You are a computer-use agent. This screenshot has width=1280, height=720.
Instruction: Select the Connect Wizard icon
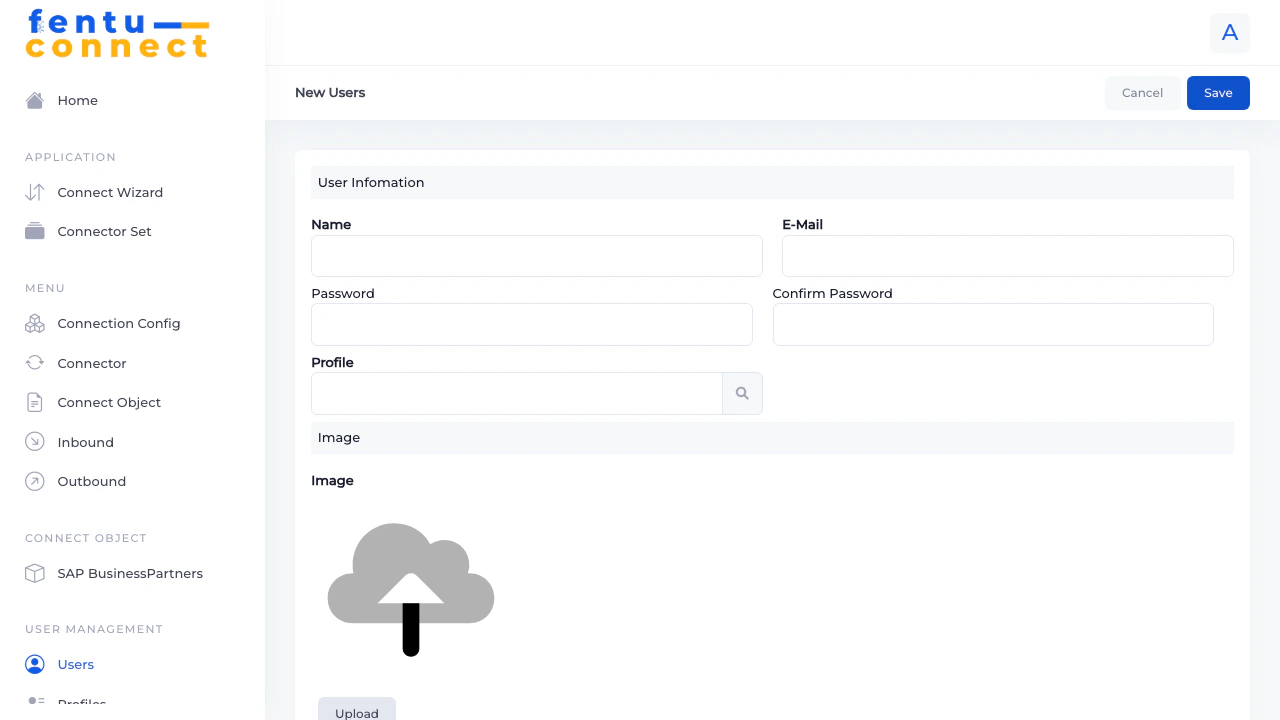[34, 192]
